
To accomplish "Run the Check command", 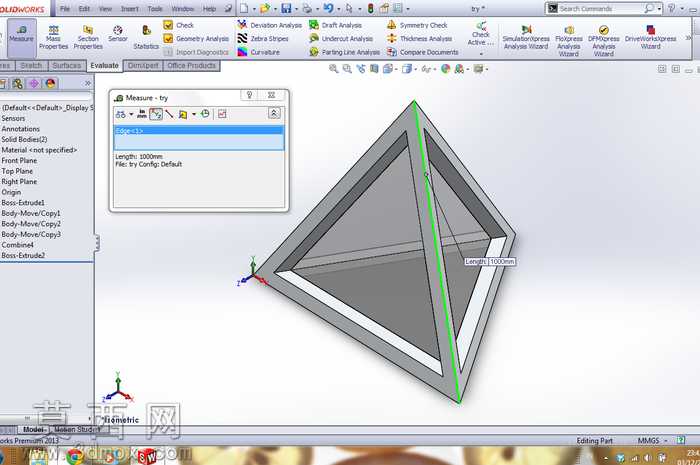I will pos(179,25).
